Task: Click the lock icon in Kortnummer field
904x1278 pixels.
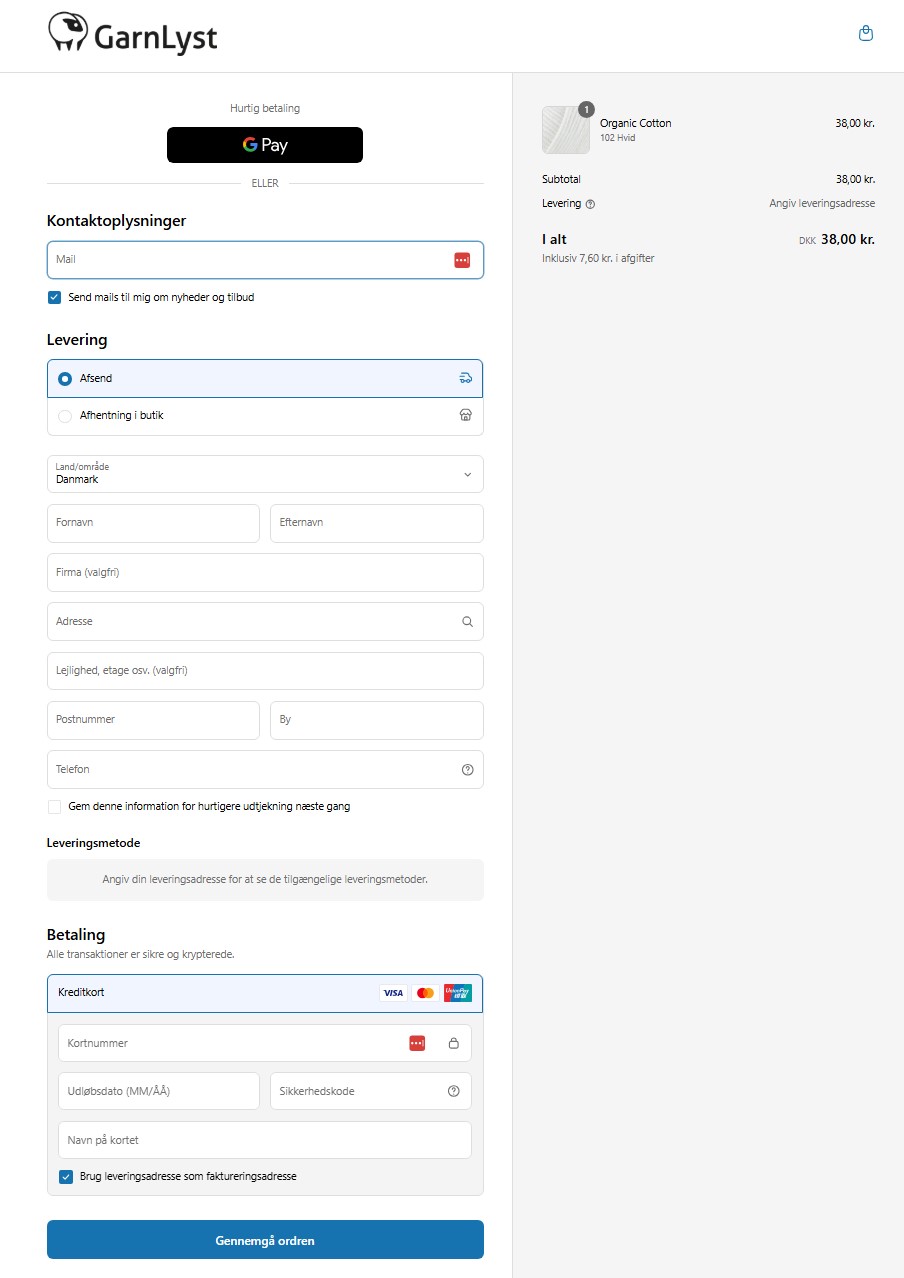Action: click(454, 1044)
